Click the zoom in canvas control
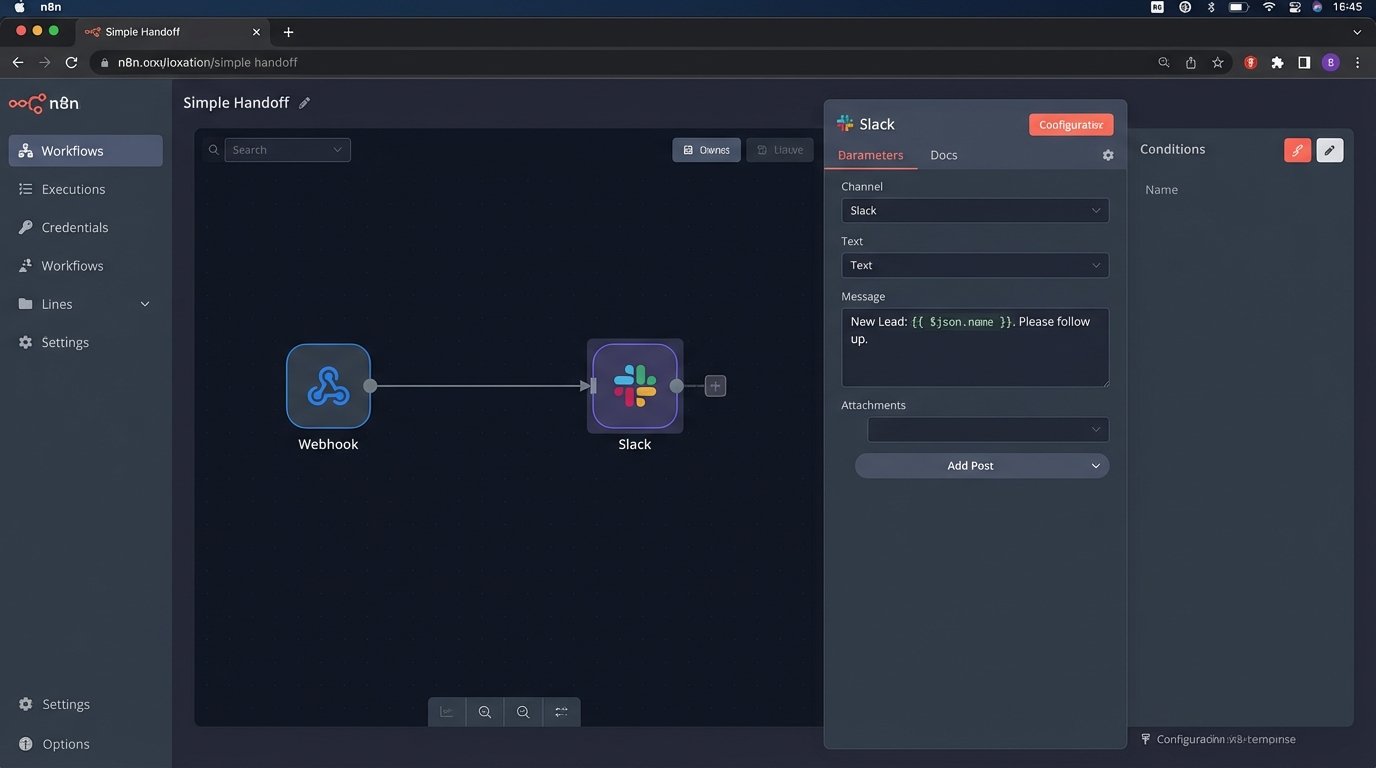The image size is (1376, 768). tap(485, 711)
